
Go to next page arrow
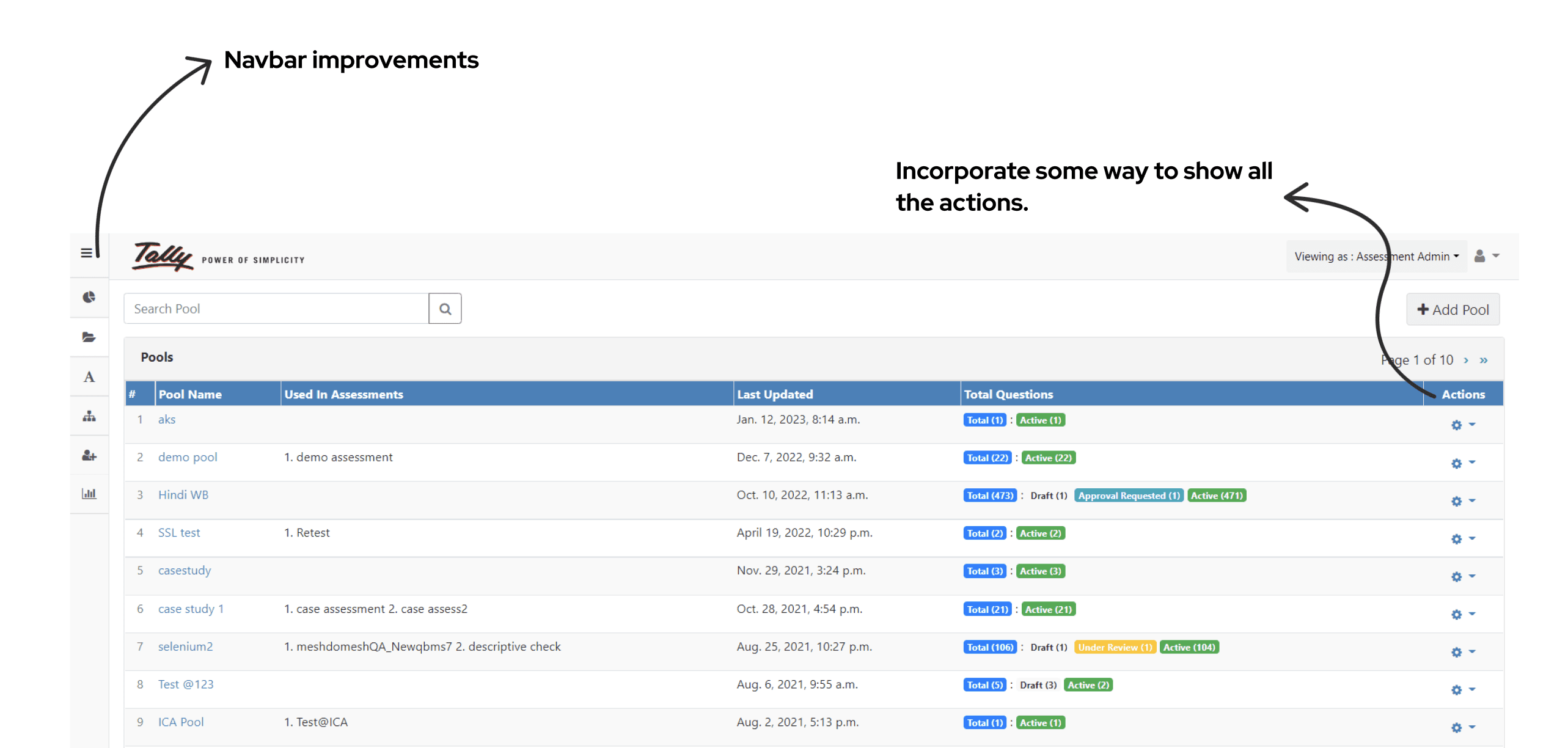(x=1465, y=361)
